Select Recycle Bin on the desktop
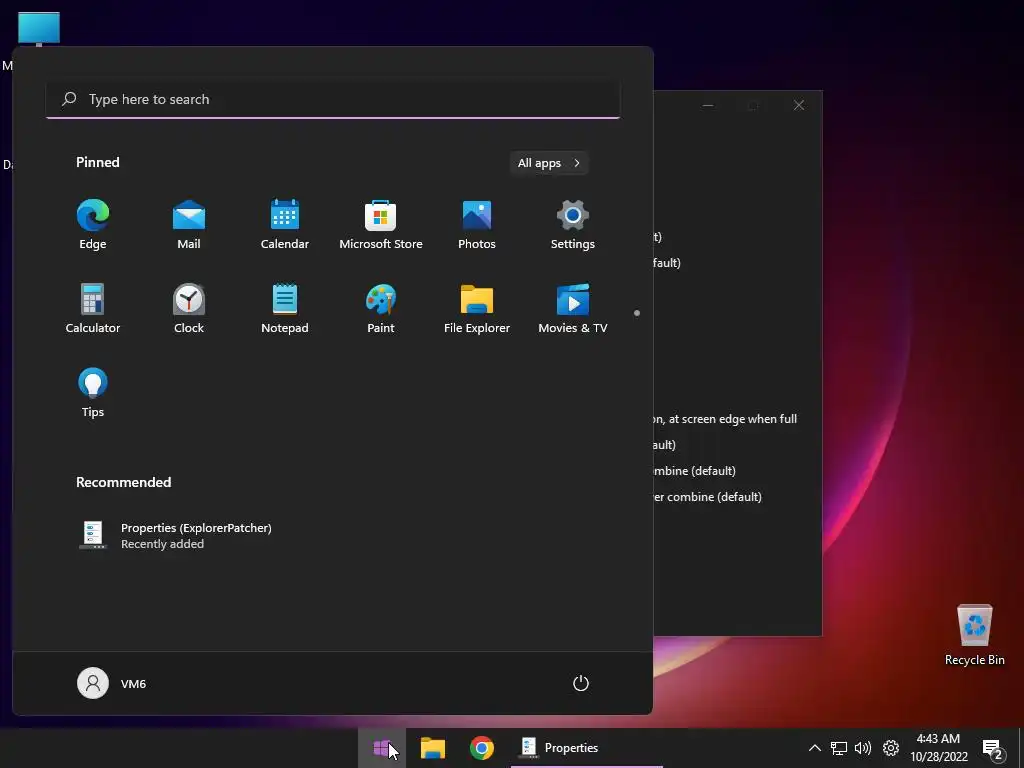The width and height of the screenshot is (1024, 768). pyautogui.click(x=974, y=635)
